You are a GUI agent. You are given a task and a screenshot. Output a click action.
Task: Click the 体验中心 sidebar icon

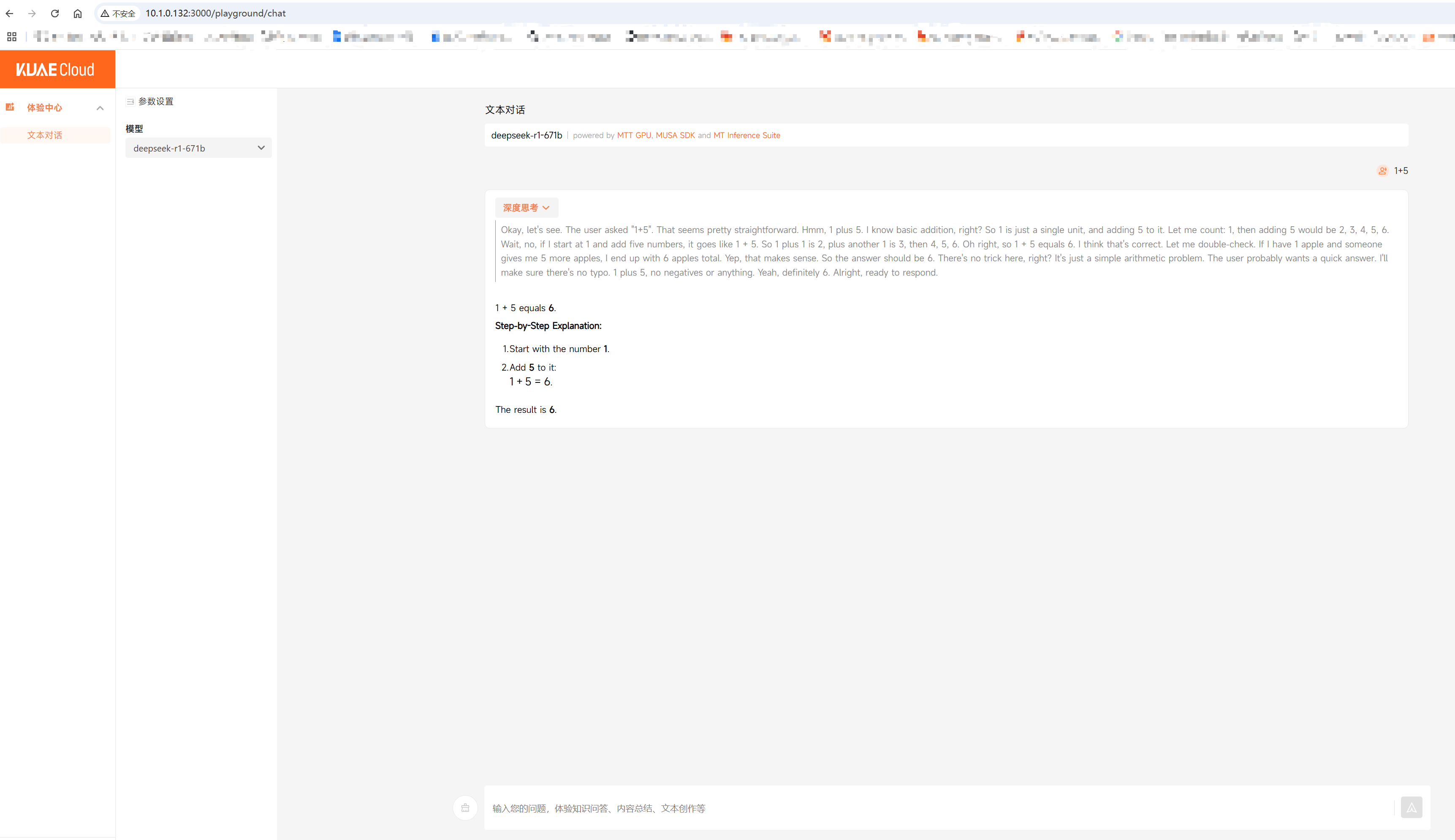(10, 107)
